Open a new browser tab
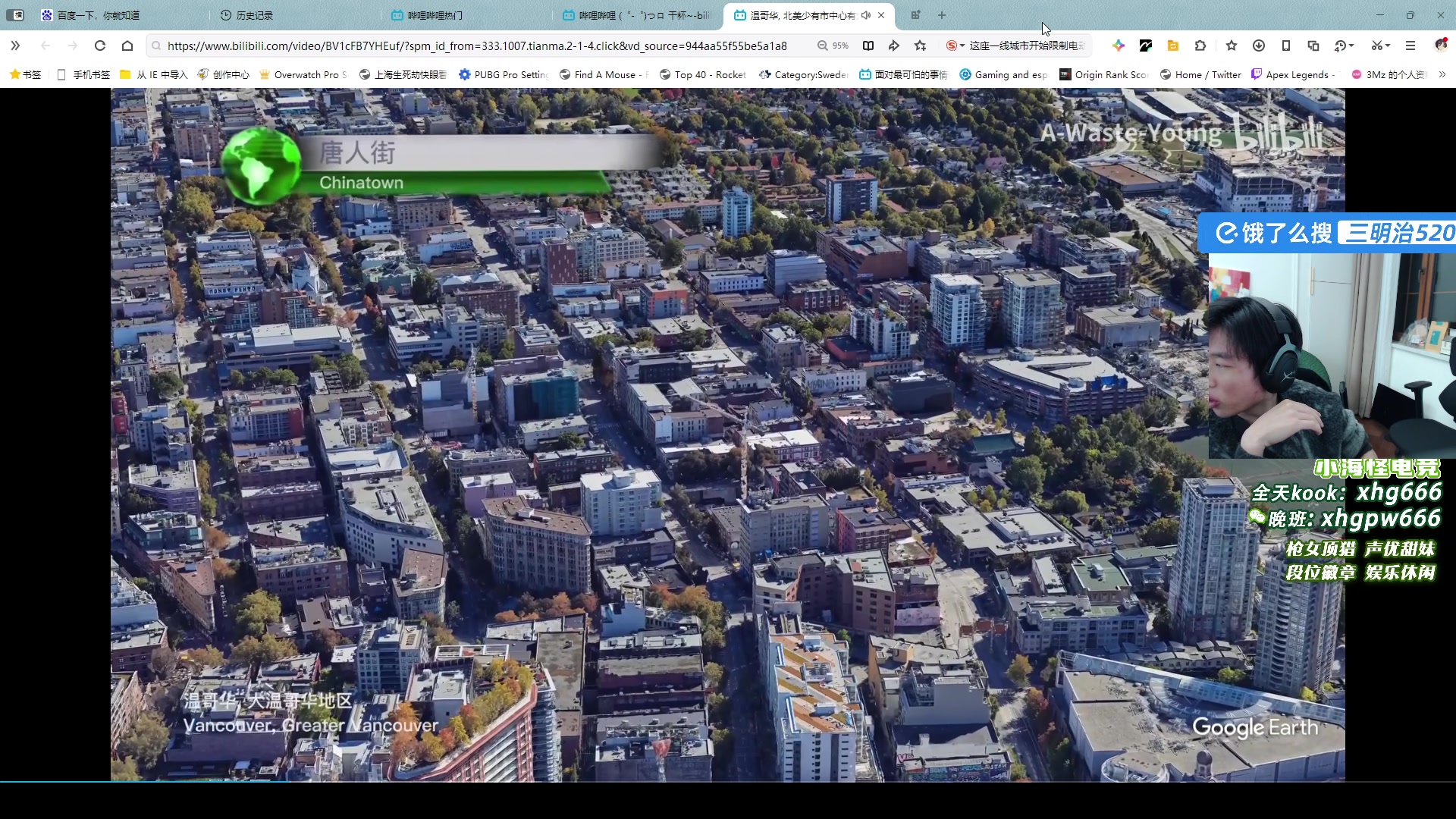The height and width of the screenshot is (819, 1456). click(942, 15)
